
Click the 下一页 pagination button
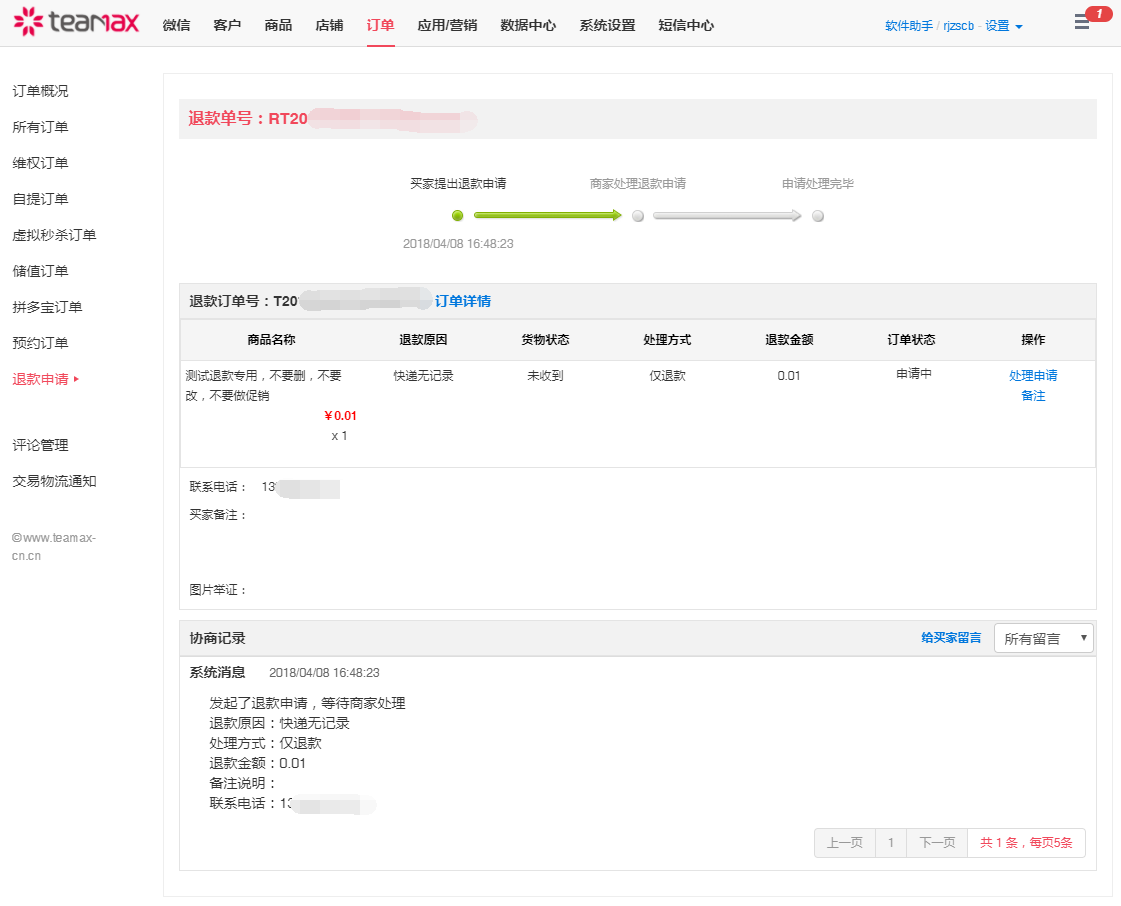pos(937,843)
